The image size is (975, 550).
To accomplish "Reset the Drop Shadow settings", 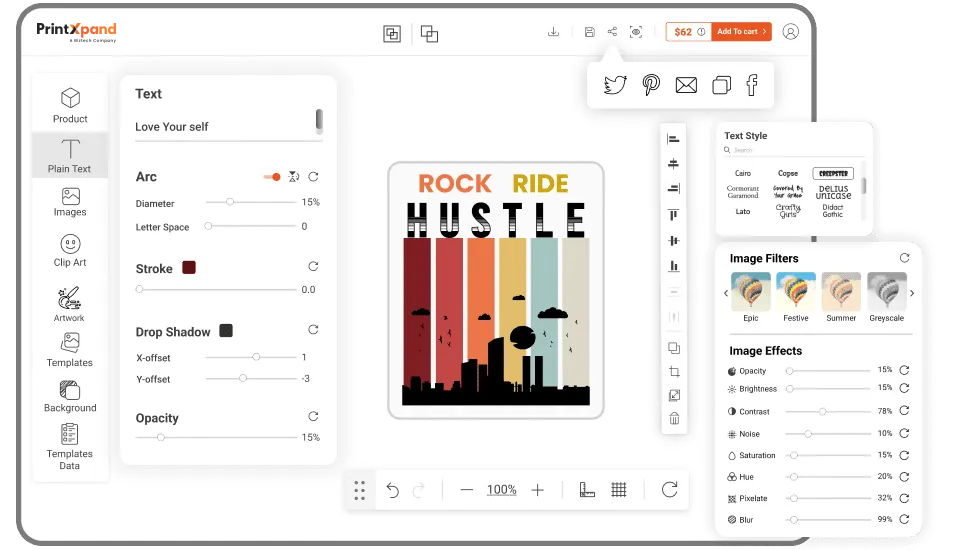I will [313, 330].
